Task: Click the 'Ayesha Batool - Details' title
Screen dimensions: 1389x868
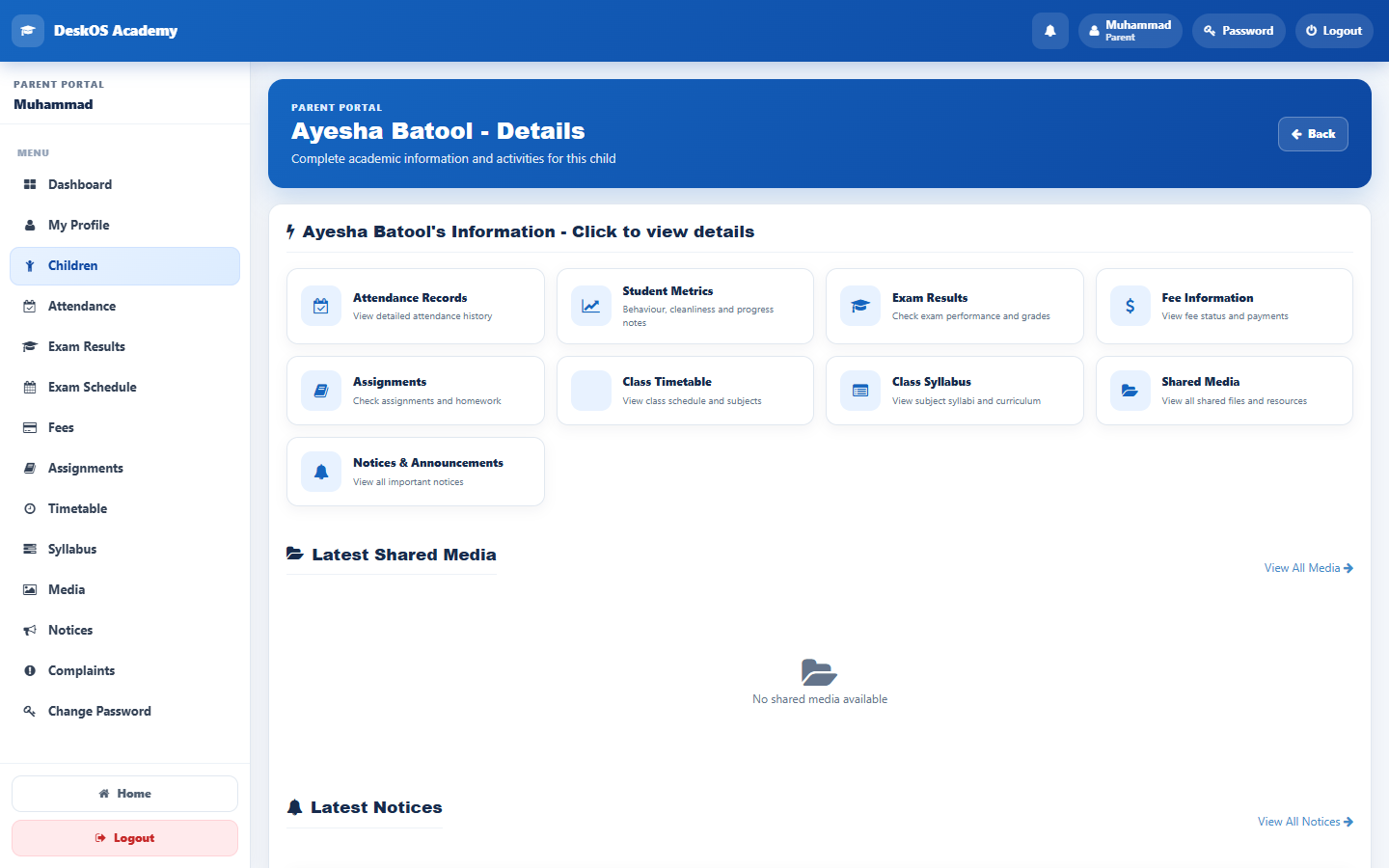Action: coord(438,131)
